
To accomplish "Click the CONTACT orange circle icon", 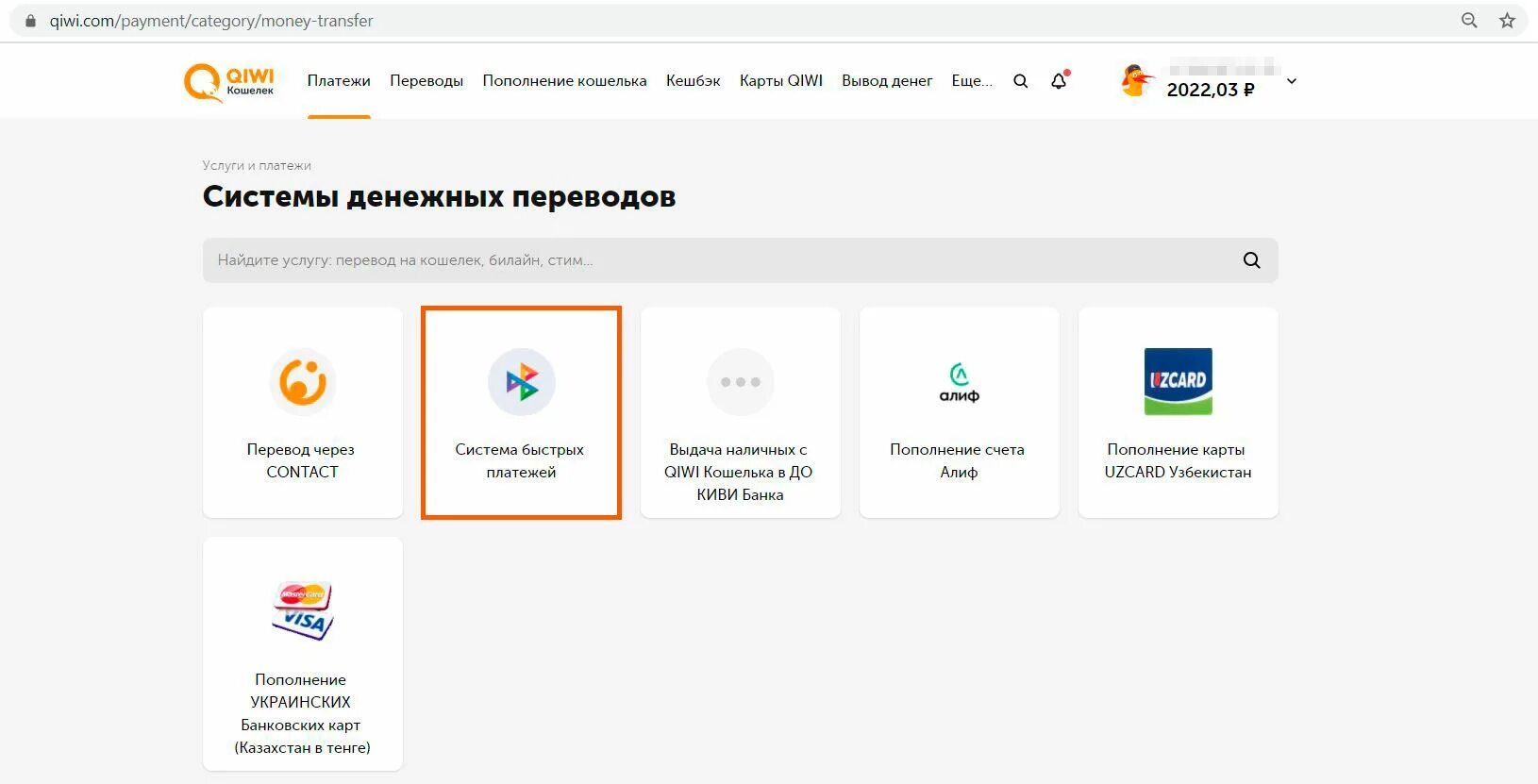I will click(302, 382).
